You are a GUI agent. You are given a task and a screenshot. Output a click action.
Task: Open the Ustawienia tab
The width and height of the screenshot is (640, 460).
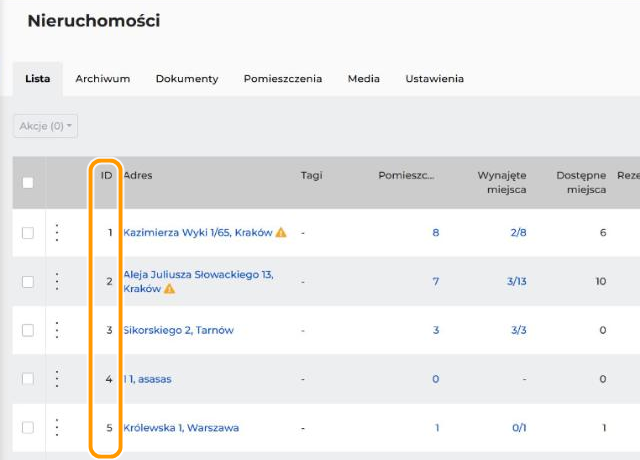pos(434,79)
